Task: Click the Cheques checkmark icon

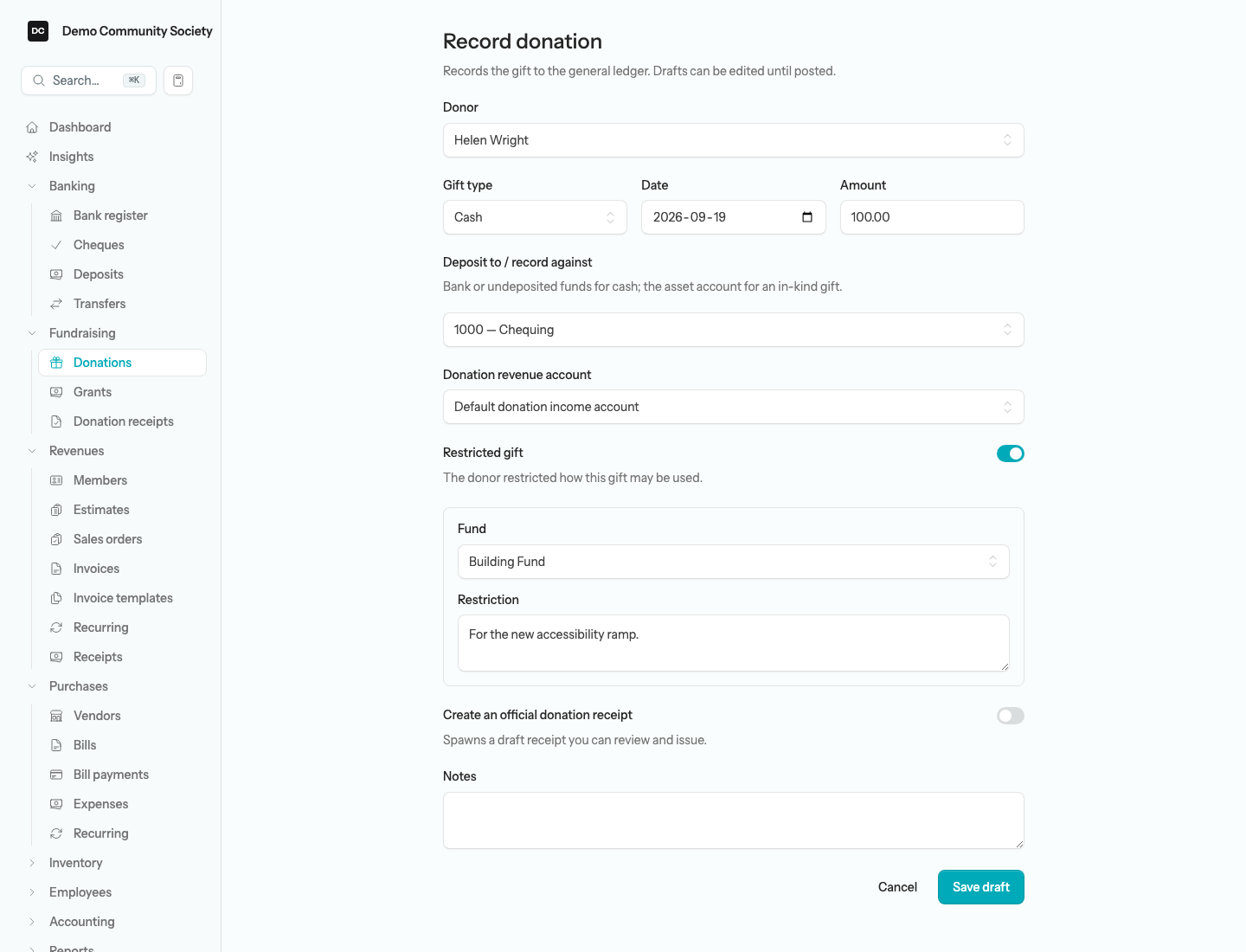Action: (x=56, y=245)
